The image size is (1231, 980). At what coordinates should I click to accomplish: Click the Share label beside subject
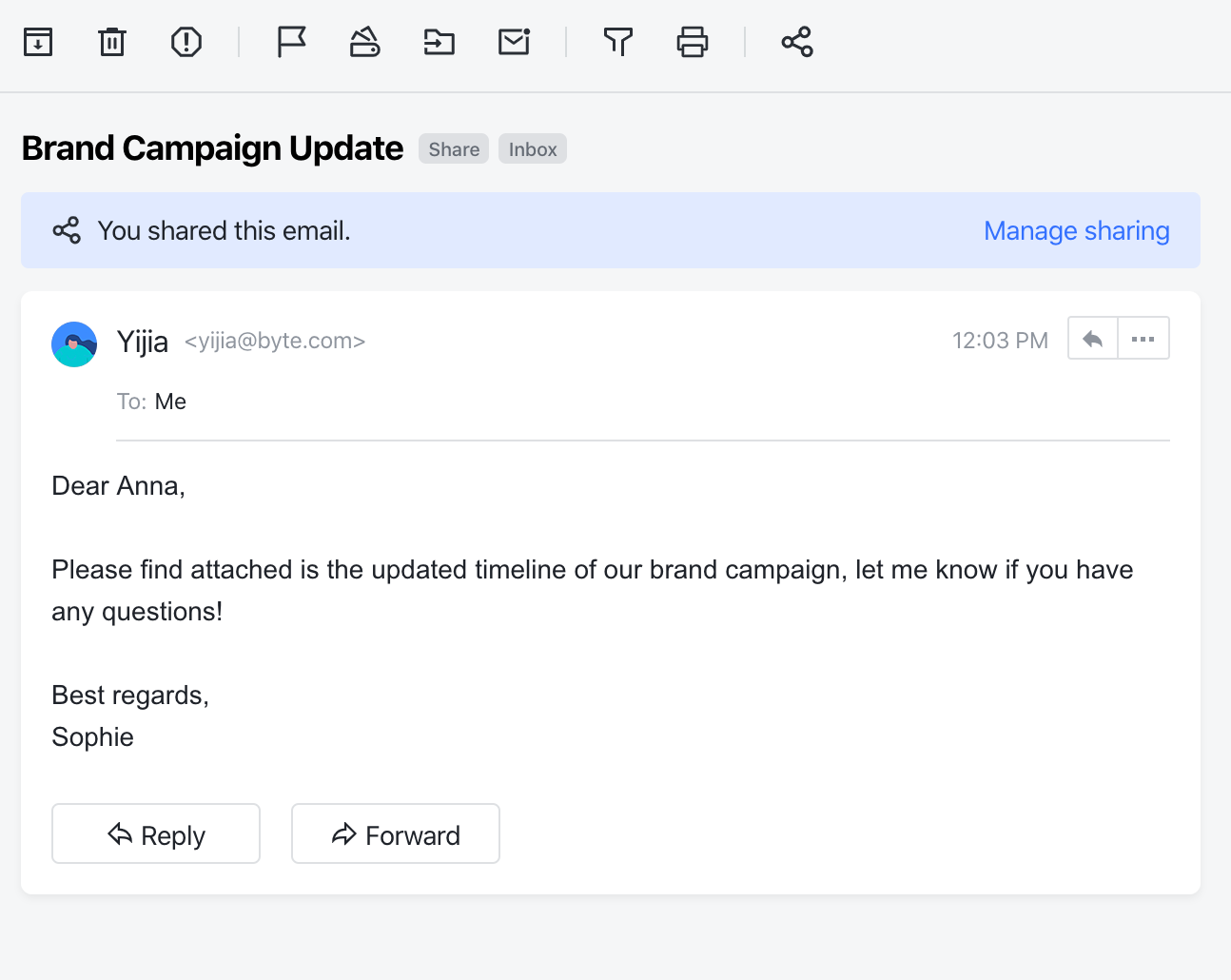pos(454,149)
